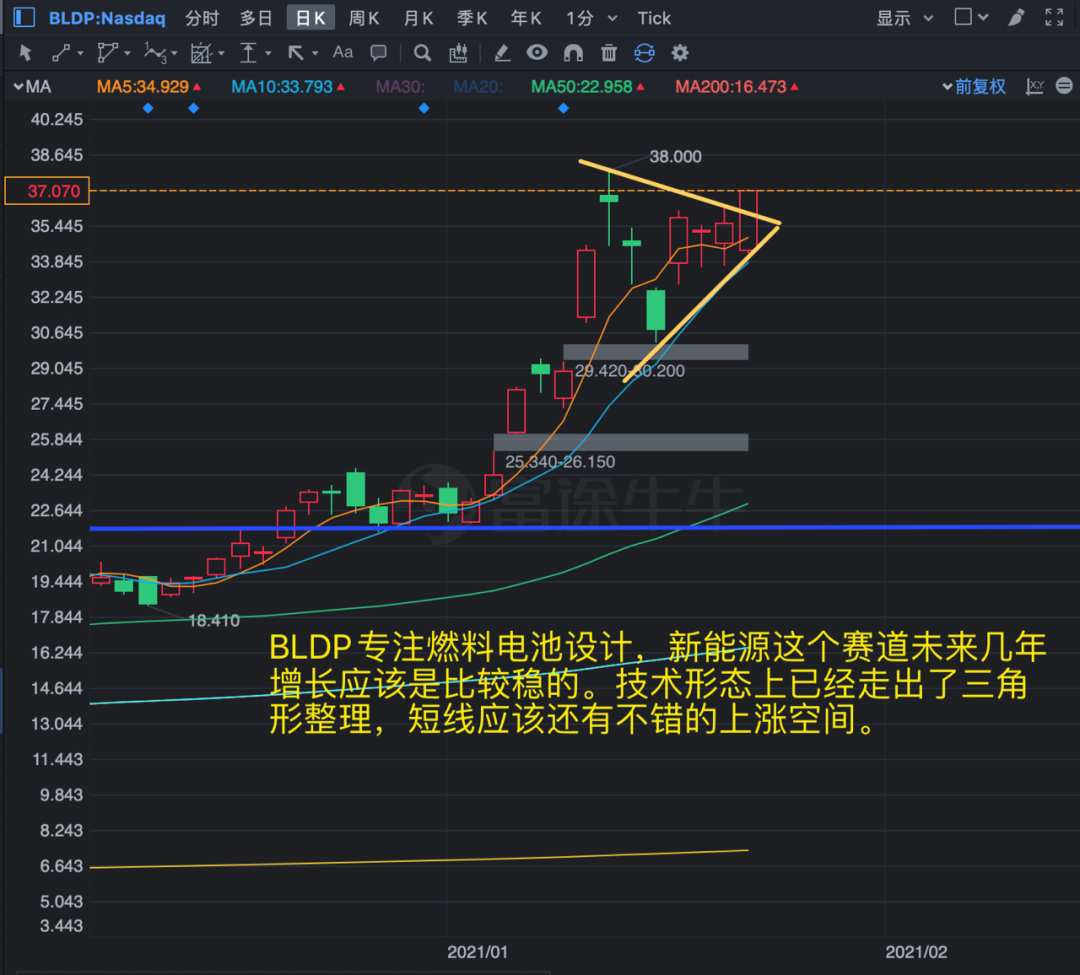Select the arrow annotation tool
The width and height of the screenshot is (1080, 975).
coord(296,53)
